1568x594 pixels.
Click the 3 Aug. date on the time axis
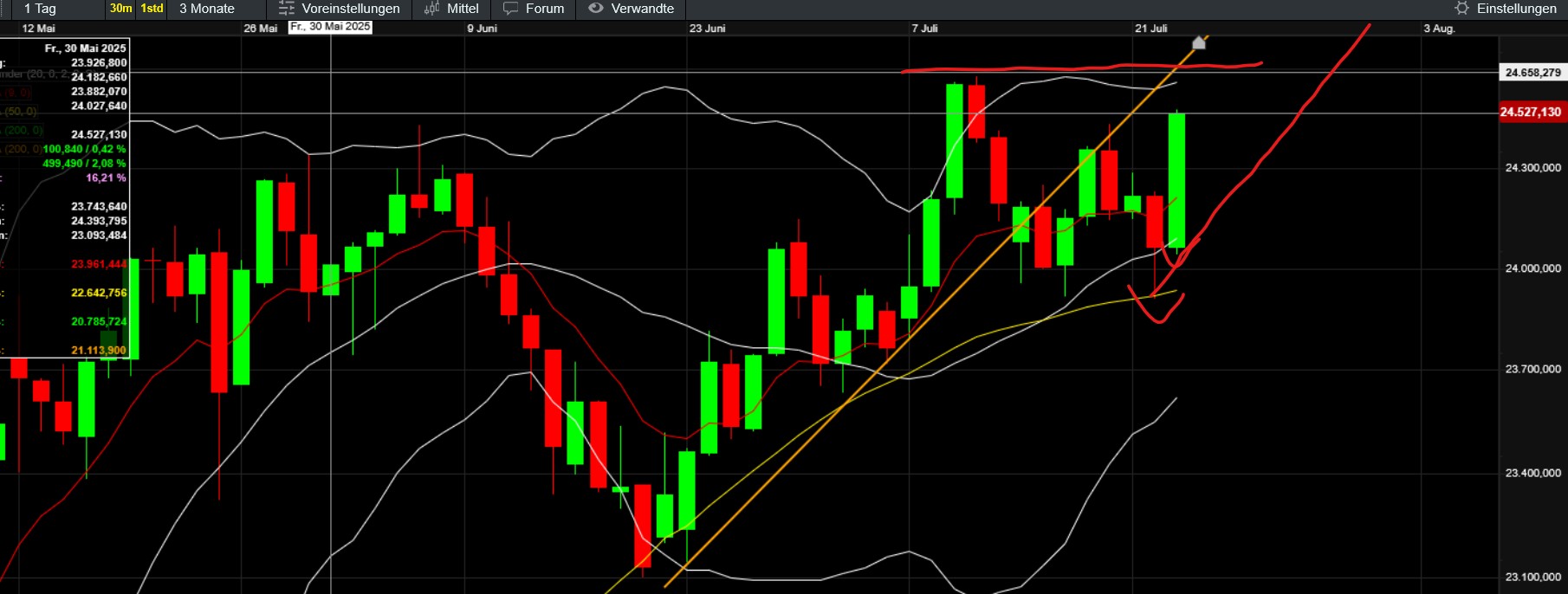1439,29
